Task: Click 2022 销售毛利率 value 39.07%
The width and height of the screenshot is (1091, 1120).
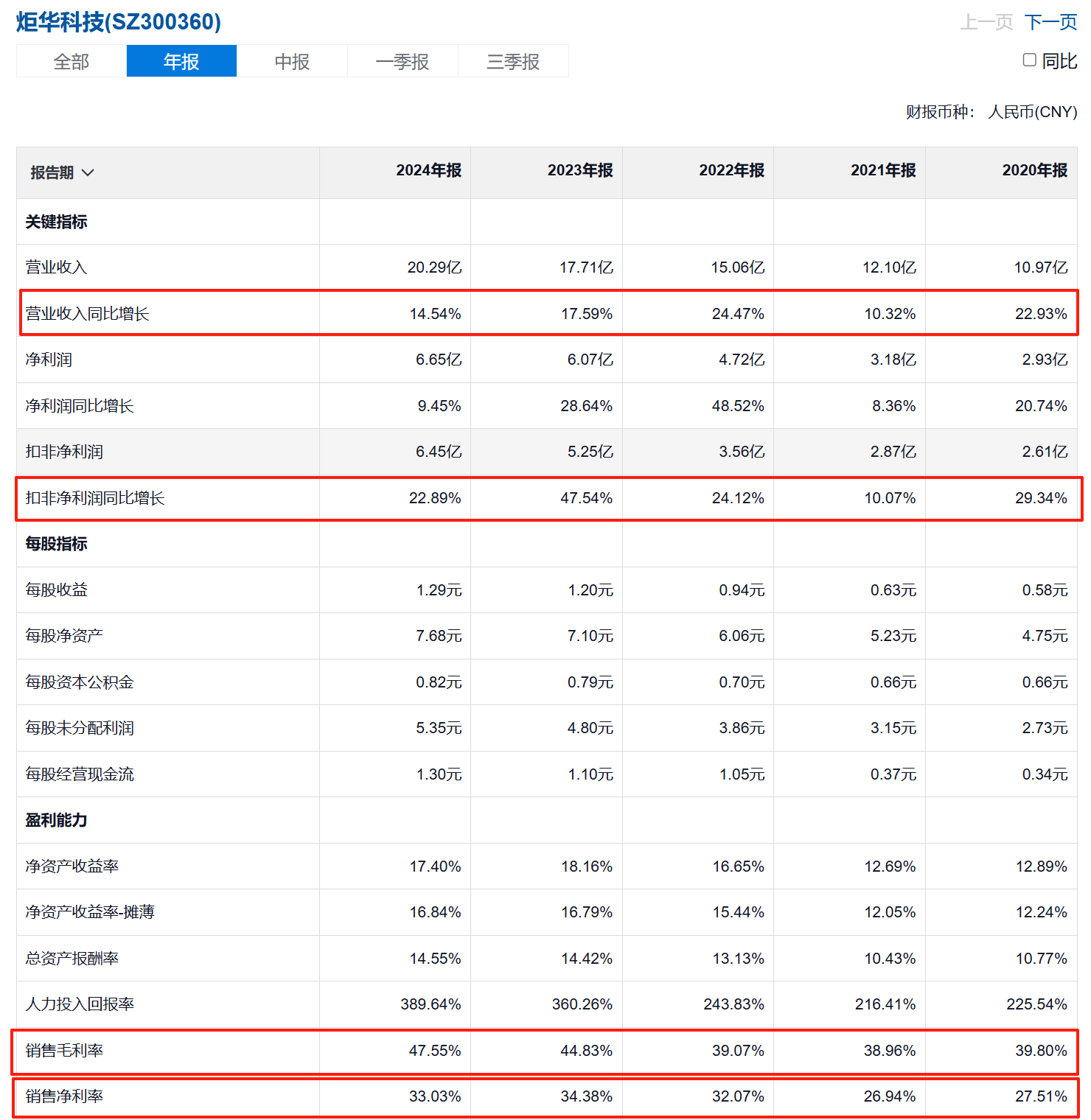Action: point(738,1051)
